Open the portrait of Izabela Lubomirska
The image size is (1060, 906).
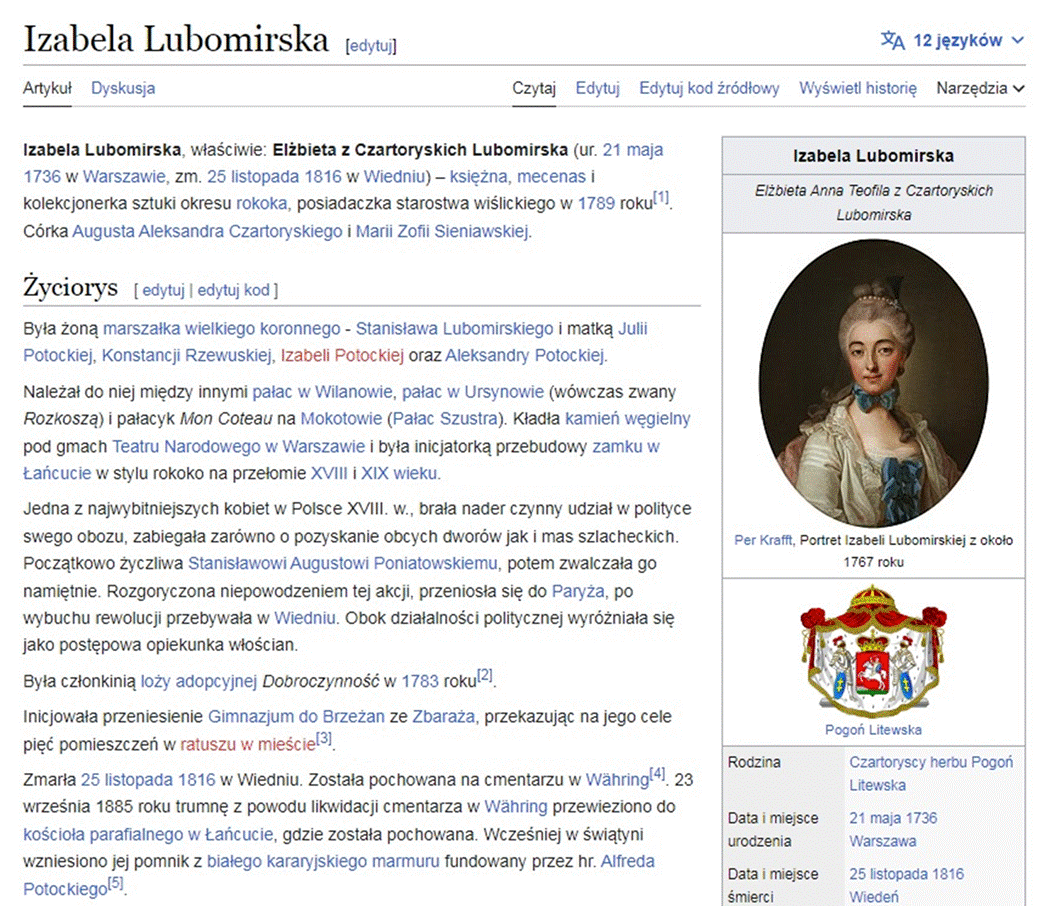pyautogui.click(x=873, y=383)
